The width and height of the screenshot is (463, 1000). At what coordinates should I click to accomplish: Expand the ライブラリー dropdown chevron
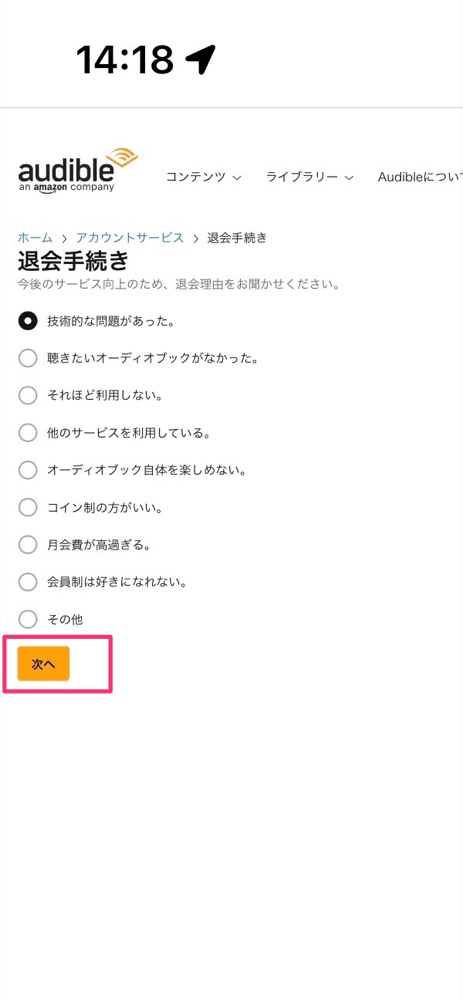349,178
